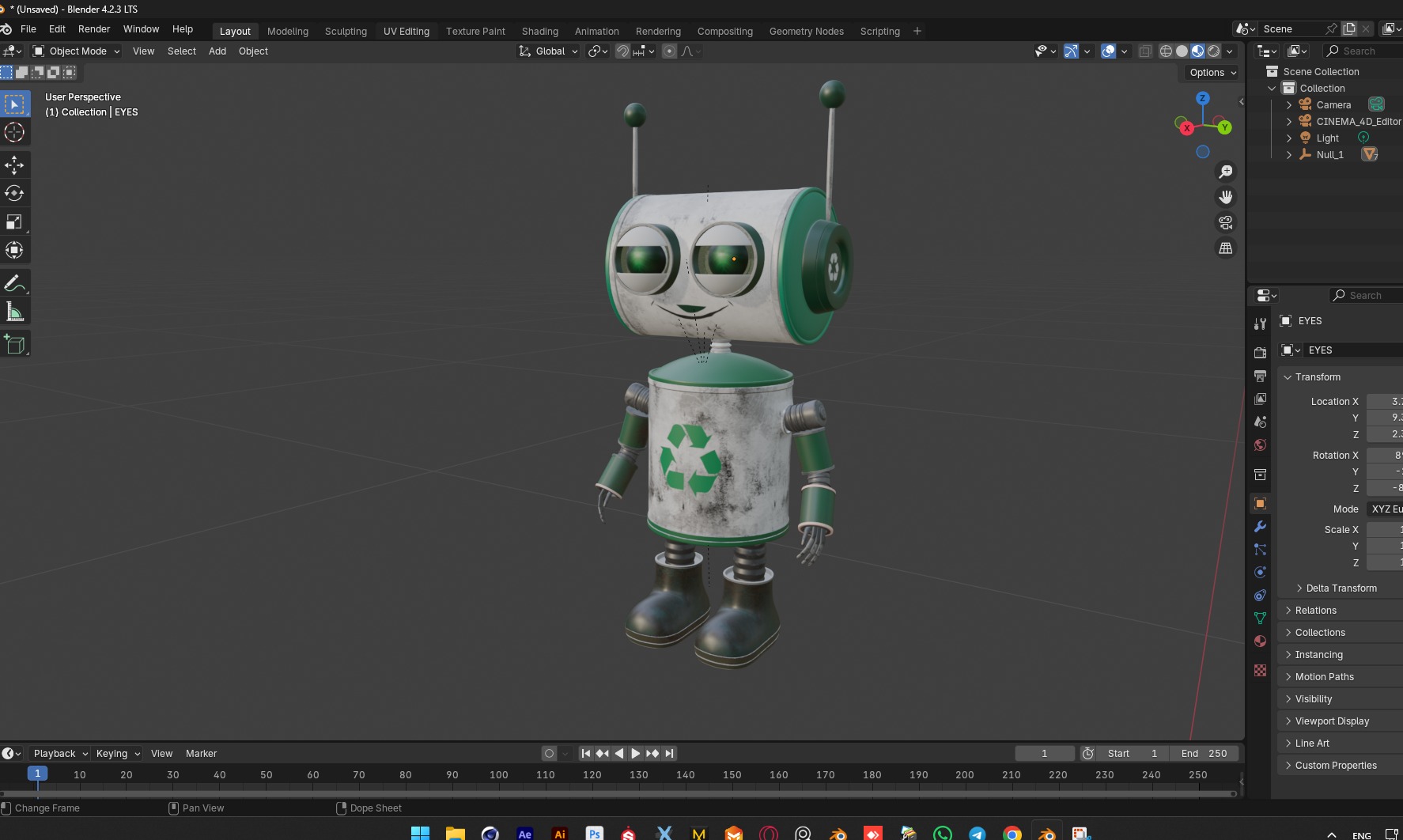Activate the Transform tool

pos(15,250)
